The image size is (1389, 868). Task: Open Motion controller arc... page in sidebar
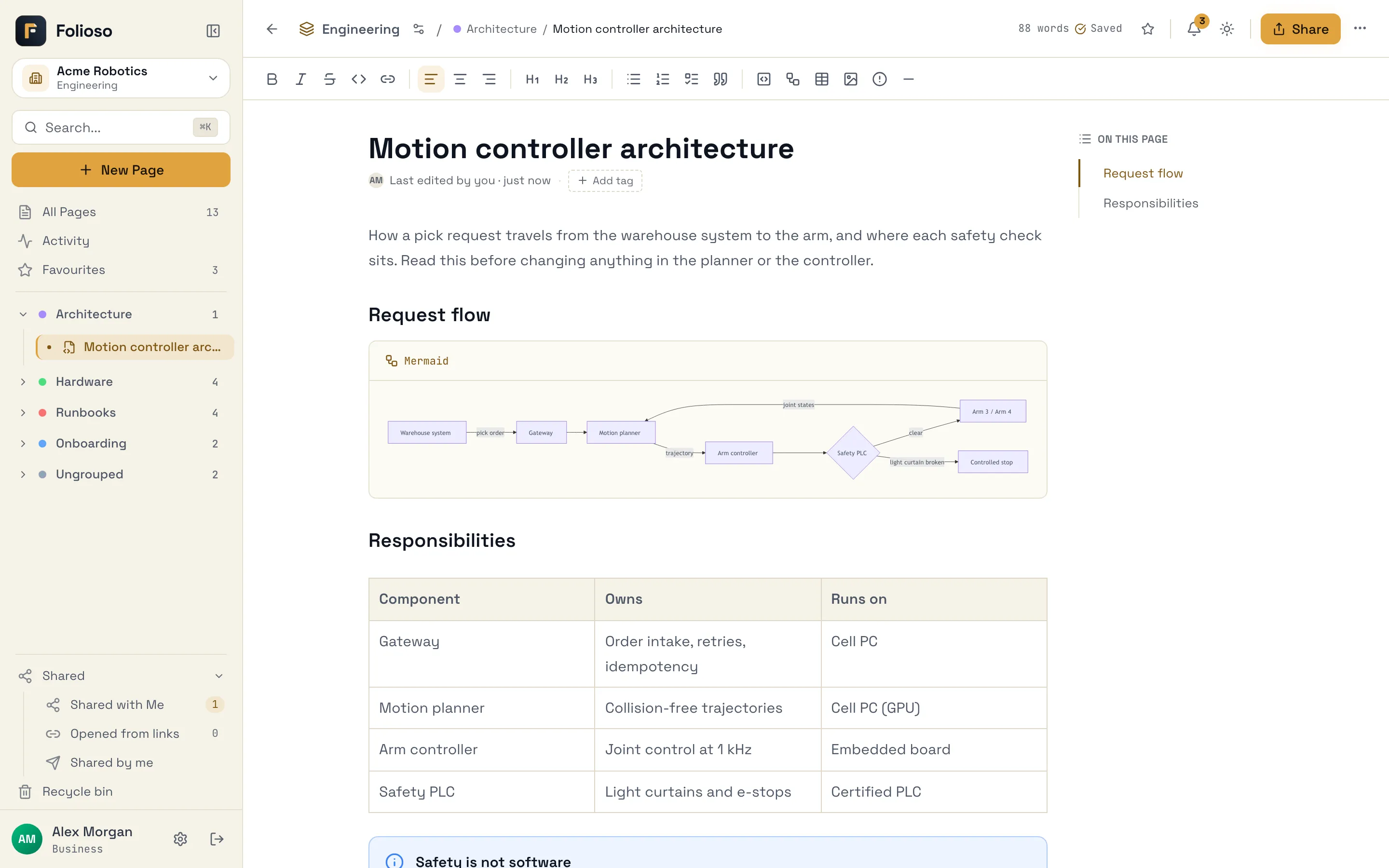tap(135, 347)
